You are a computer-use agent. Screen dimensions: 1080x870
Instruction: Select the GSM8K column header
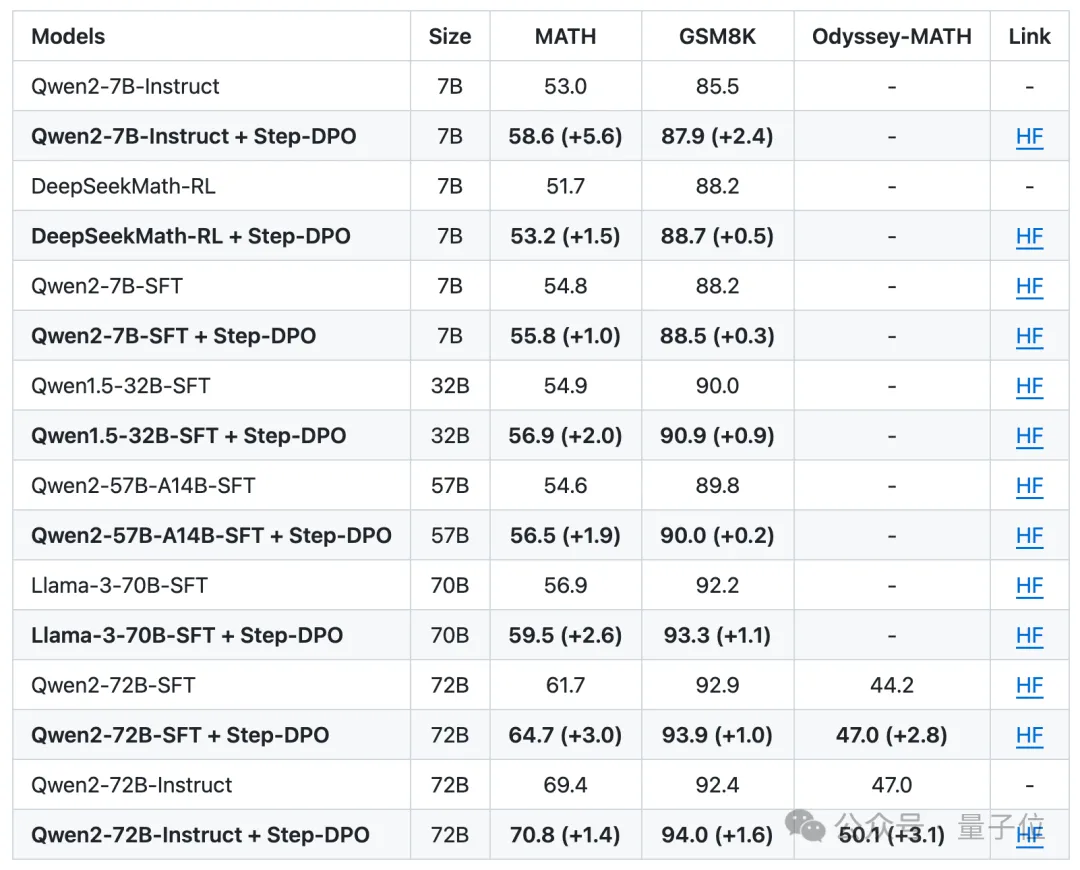point(717,37)
